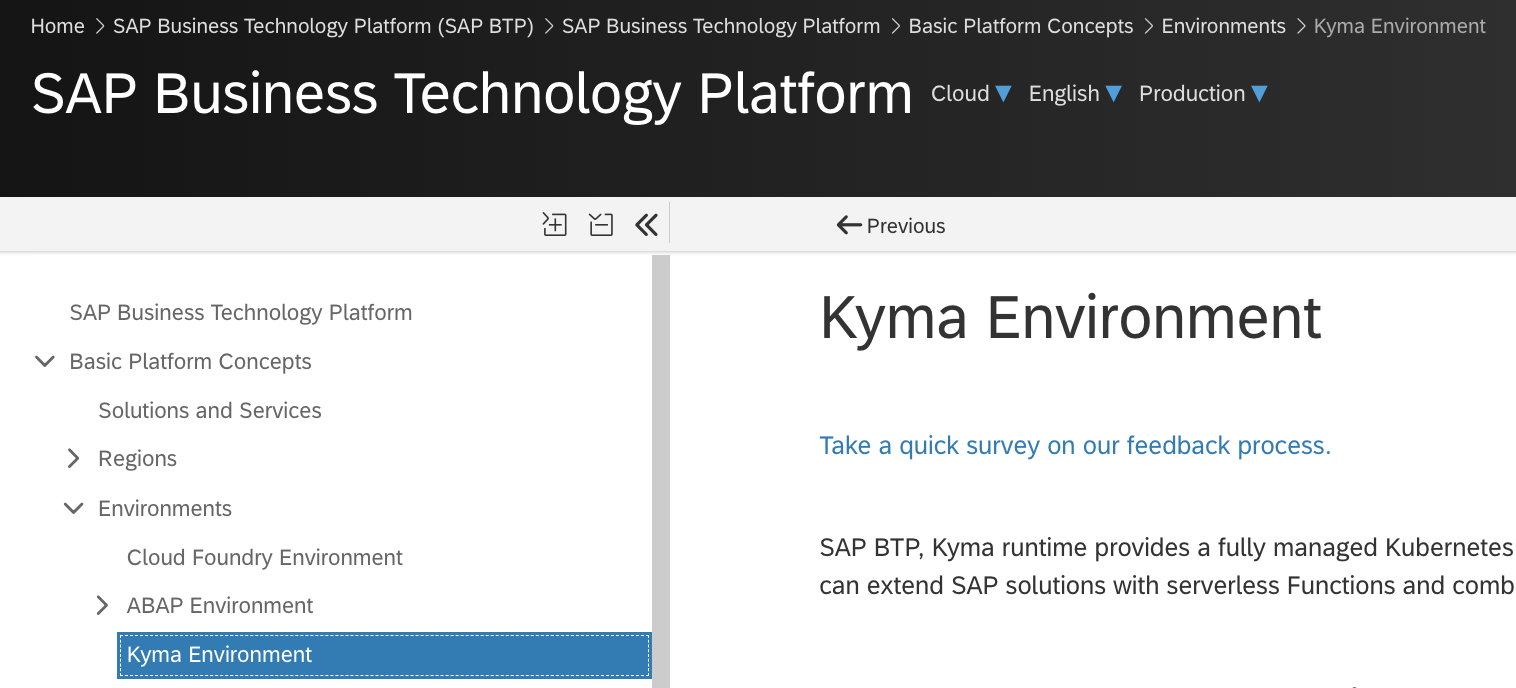Select Kyma Environment in the tree
1516x688 pixels.
220,655
